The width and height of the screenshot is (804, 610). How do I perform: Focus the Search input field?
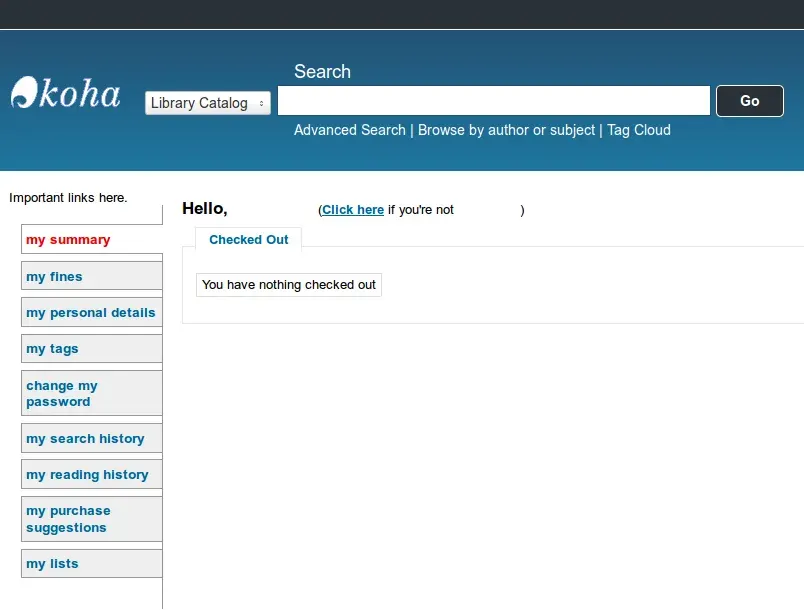(x=494, y=100)
